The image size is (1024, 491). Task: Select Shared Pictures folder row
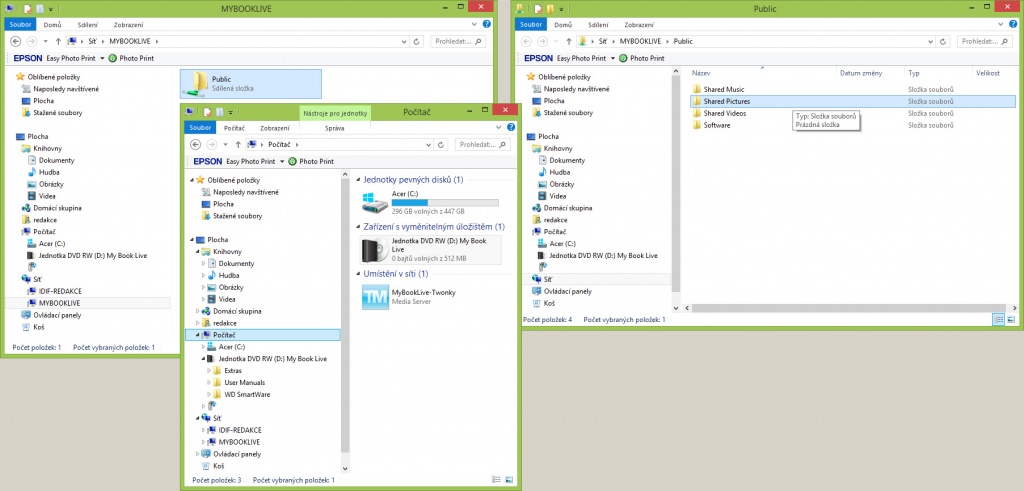pyautogui.click(x=852, y=101)
